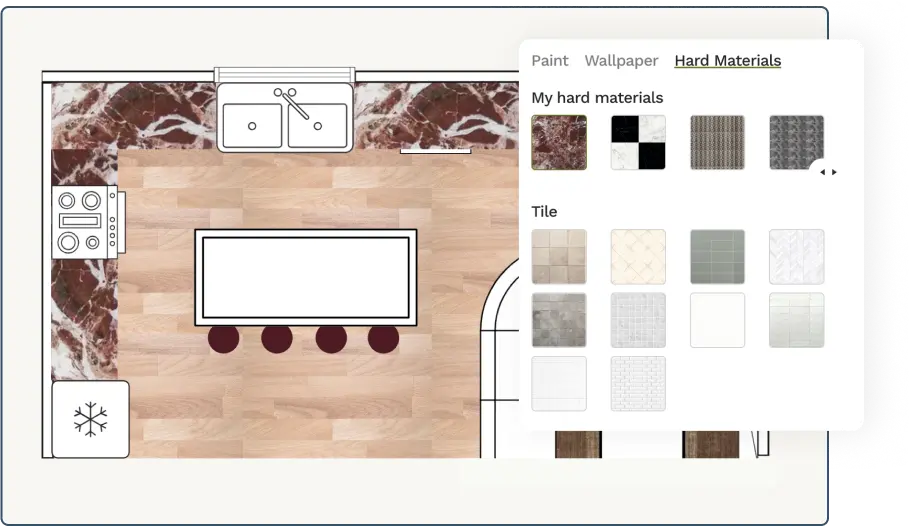
Task: Select the dark gray patterned swatch
Action: point(796,143)
